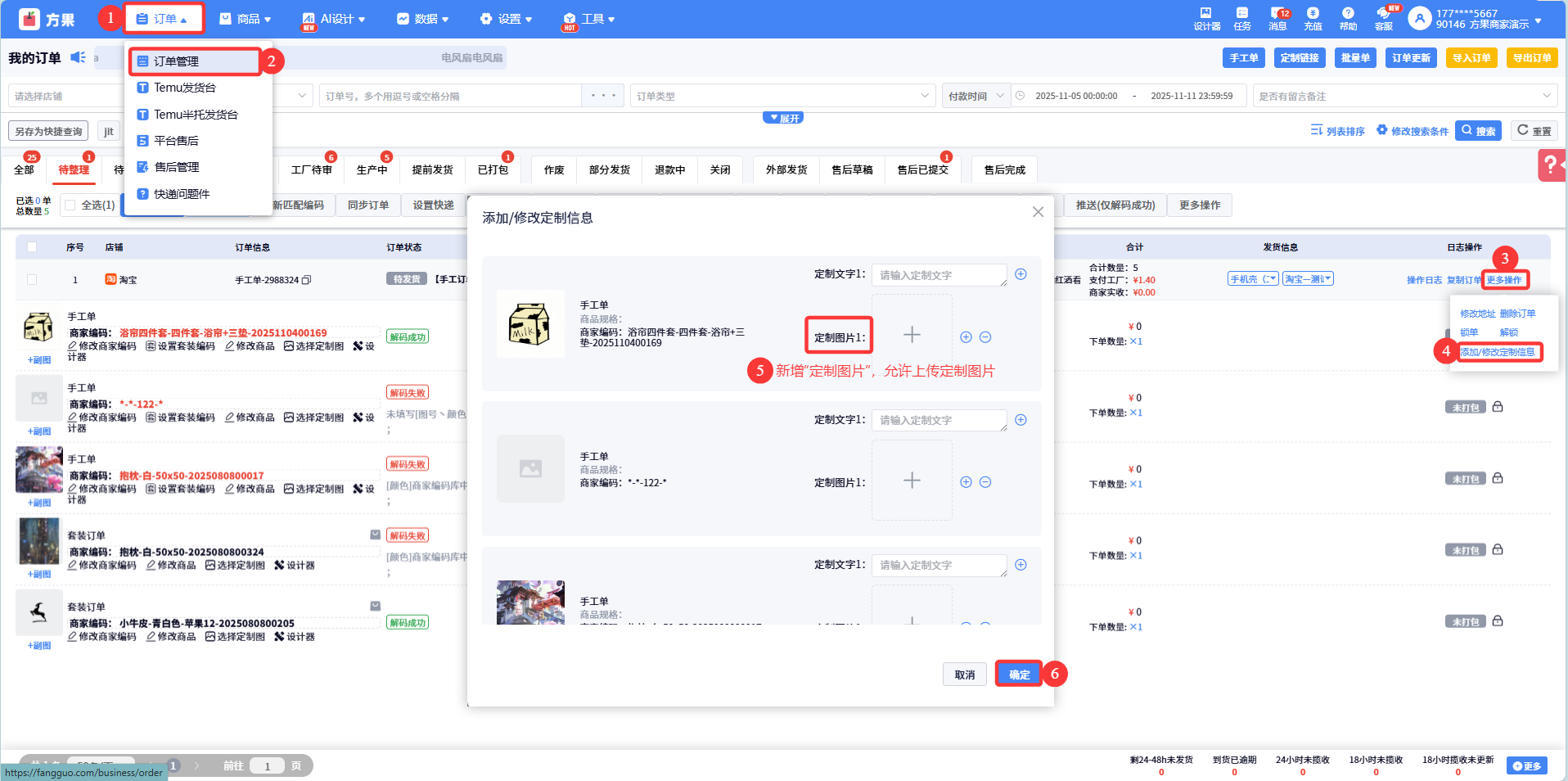The height and width of the screenshot is (781, 1568).
Task: Check the checkbox for order row 1
Action: 32,280
